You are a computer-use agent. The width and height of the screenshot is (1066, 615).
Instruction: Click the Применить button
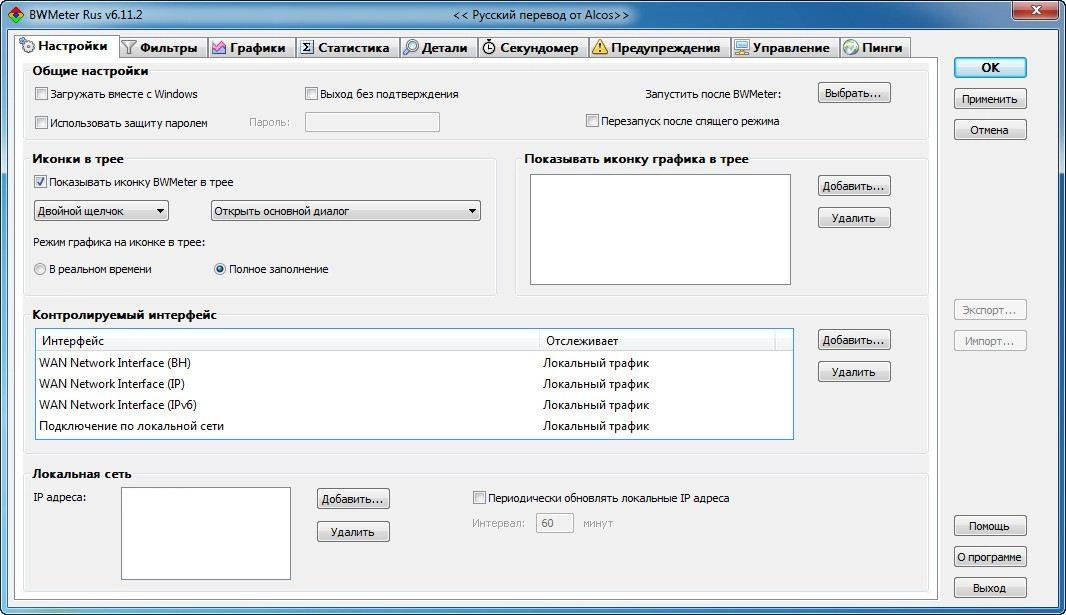990,99
